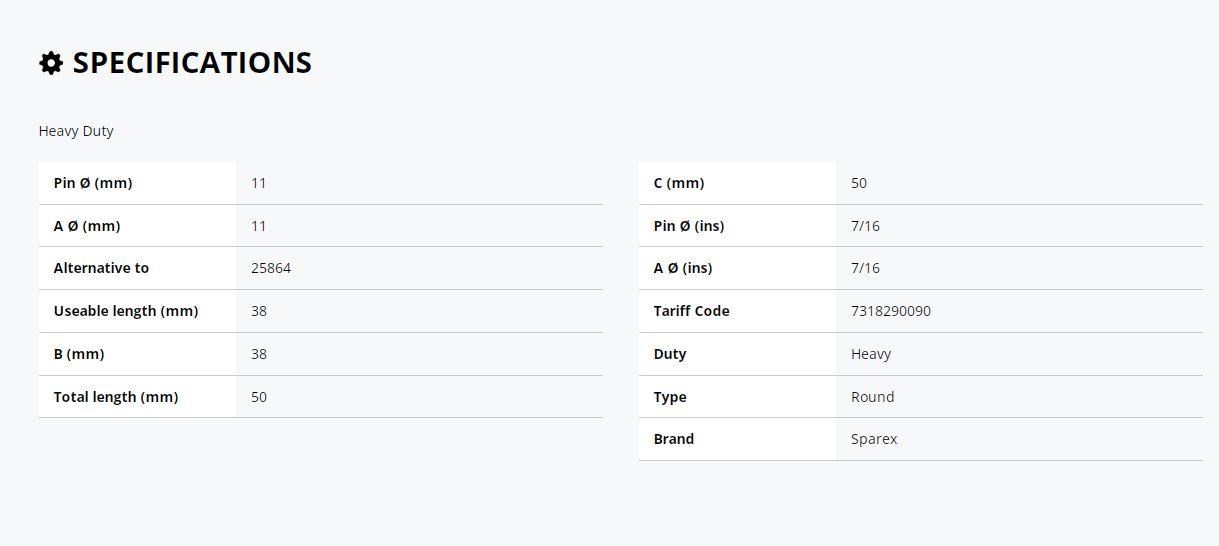The height and width of the screenshot is (546, 1219).
Task: Click the B (mm) row label
Action: tap(79, 354)
